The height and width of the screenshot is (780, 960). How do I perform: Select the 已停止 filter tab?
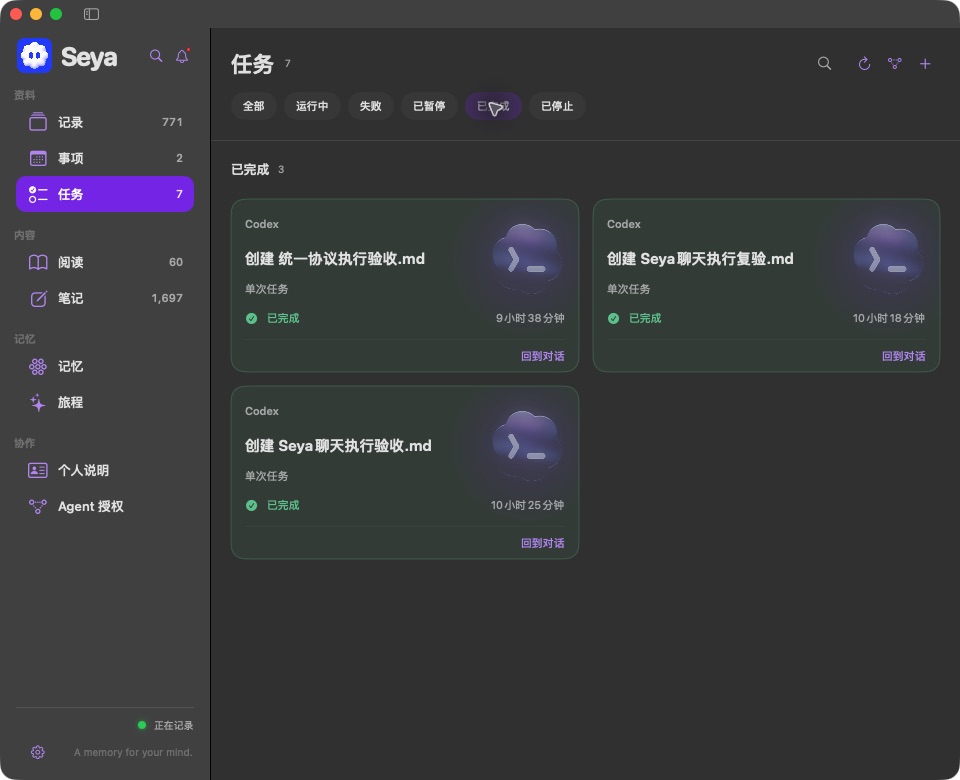[557, 106]
